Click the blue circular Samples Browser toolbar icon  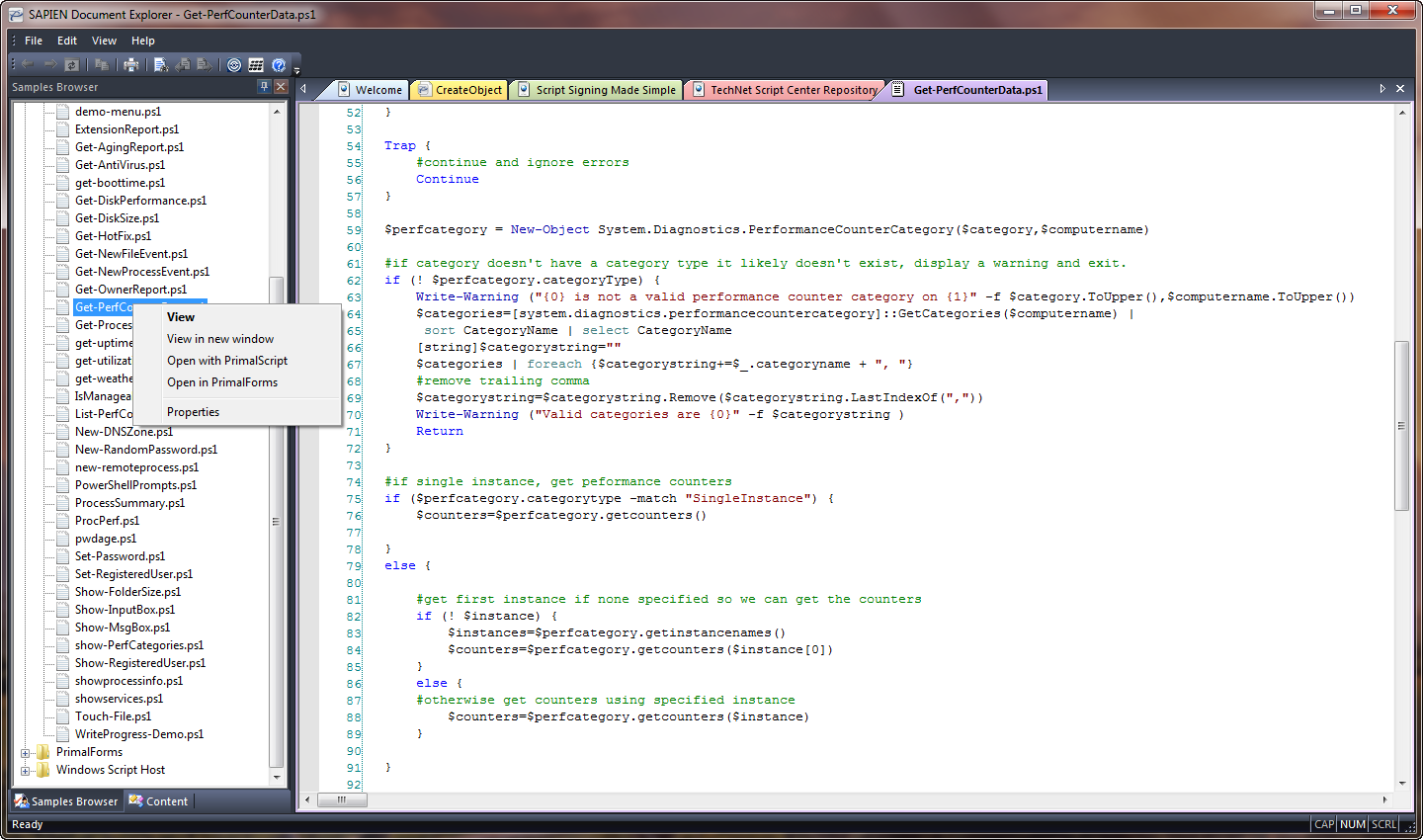click(234, 65)
